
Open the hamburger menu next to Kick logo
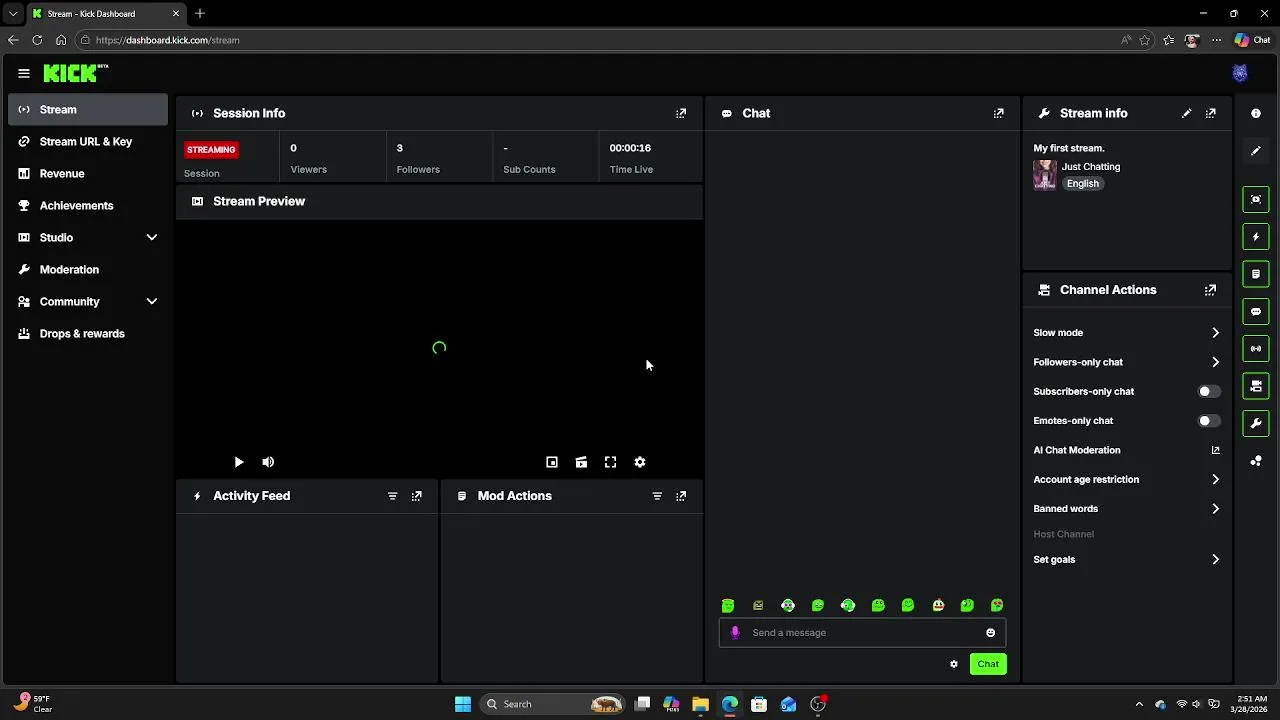tap(24, 73)
